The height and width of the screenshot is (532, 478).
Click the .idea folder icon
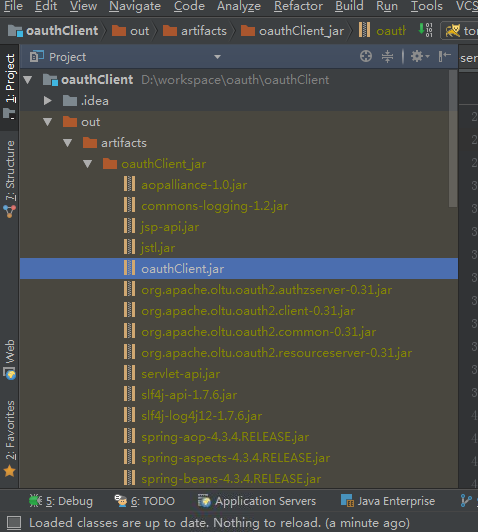[x=70, y=100]
